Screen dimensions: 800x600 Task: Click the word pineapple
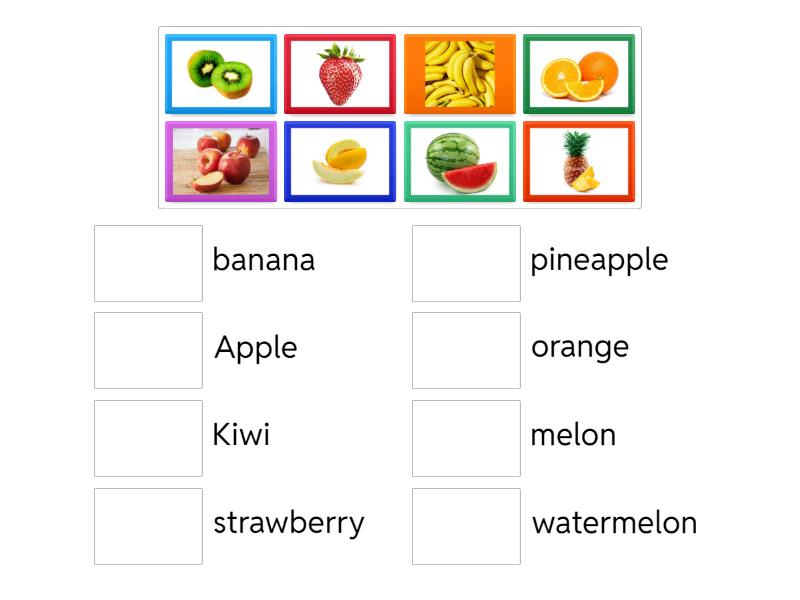pyautogui.click(x=598, y=260)
